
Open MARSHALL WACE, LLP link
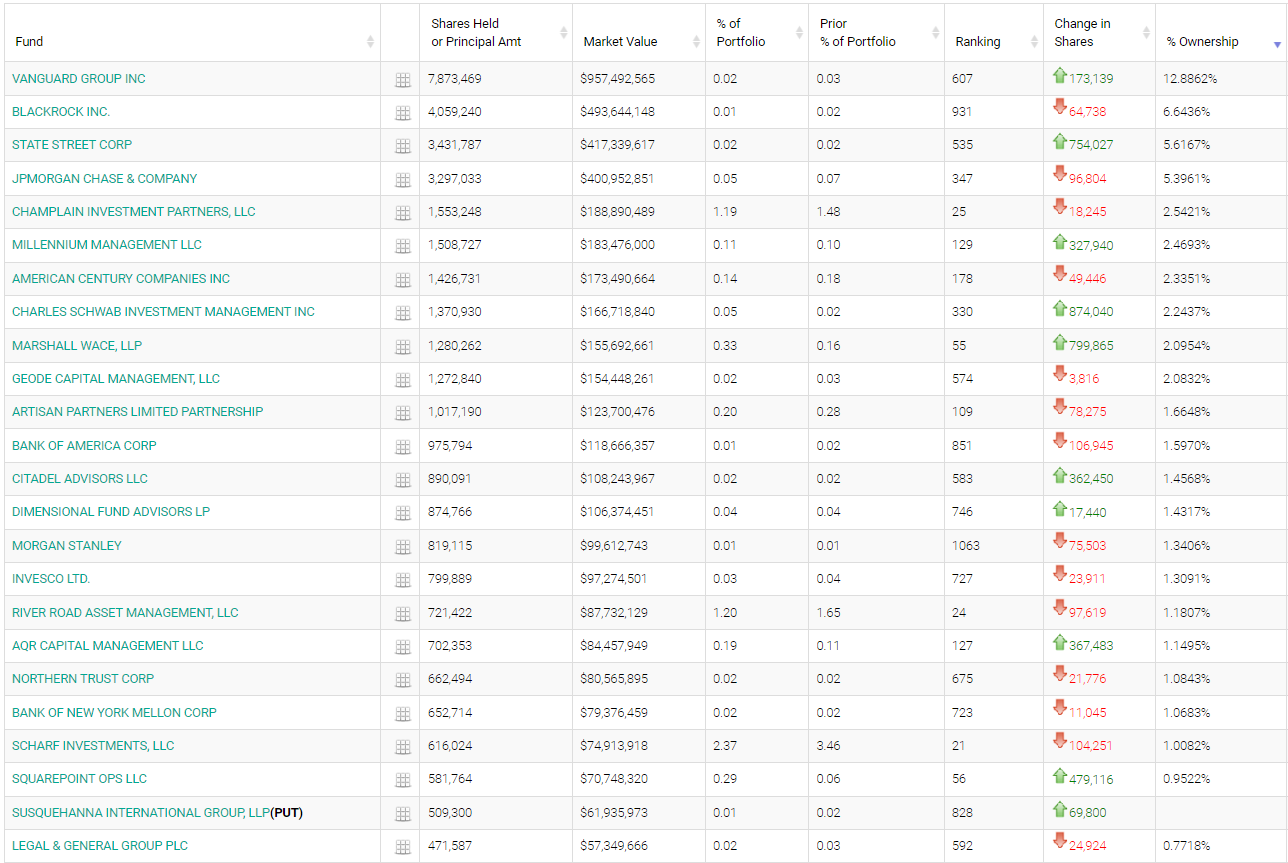point(77,346)
